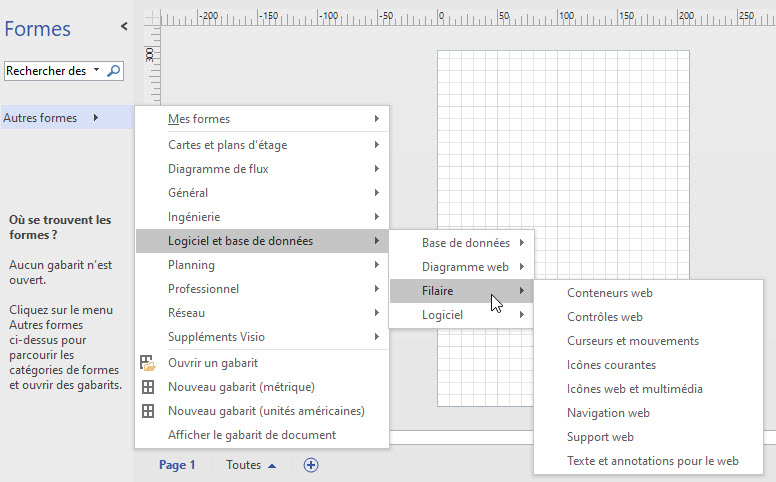This screenshot has height=482, width=776.
Task: Open Suppléments Visio submenu
Action: [262, 337]
